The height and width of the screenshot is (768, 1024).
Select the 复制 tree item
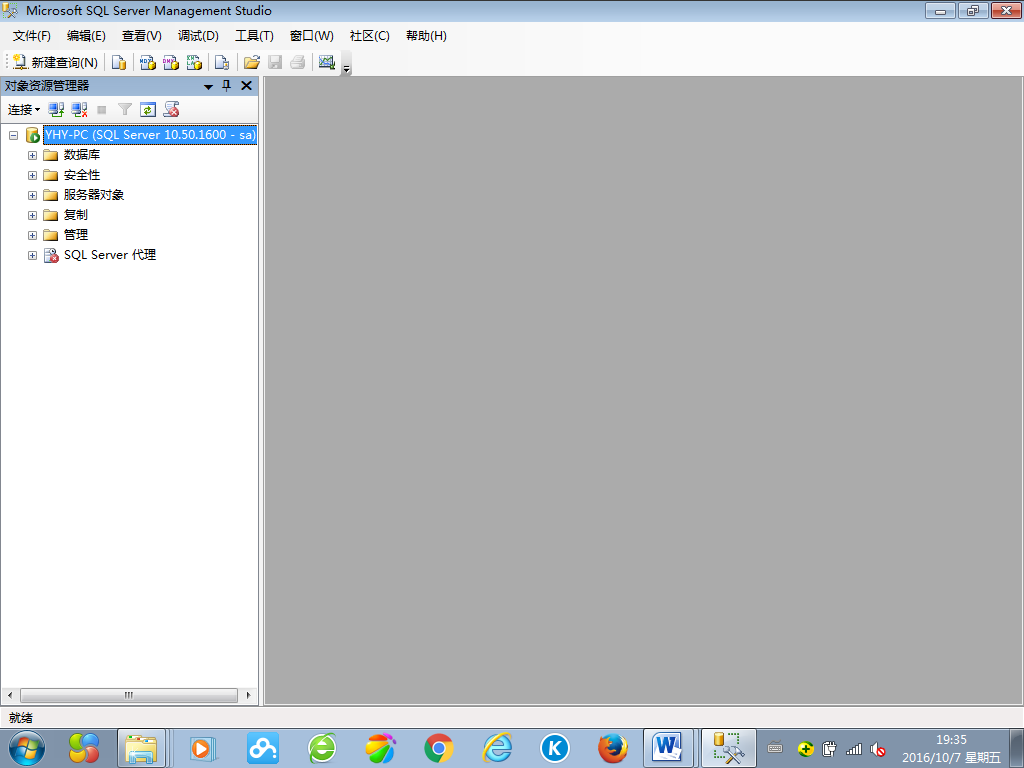(x=75, y=215)
